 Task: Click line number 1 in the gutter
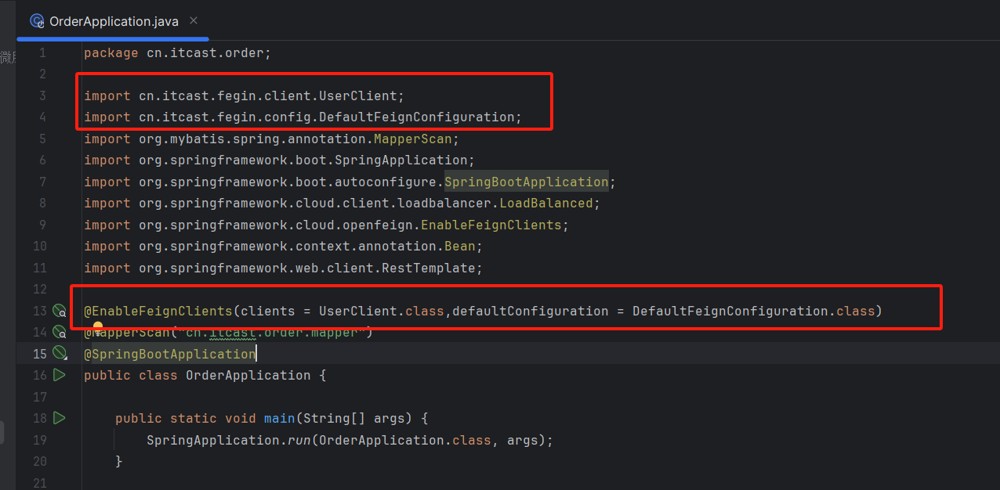(x=43, y=53)
